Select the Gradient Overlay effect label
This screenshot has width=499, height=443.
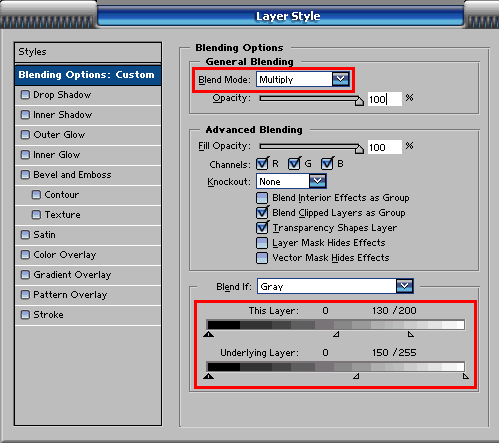tap(72, 275)
